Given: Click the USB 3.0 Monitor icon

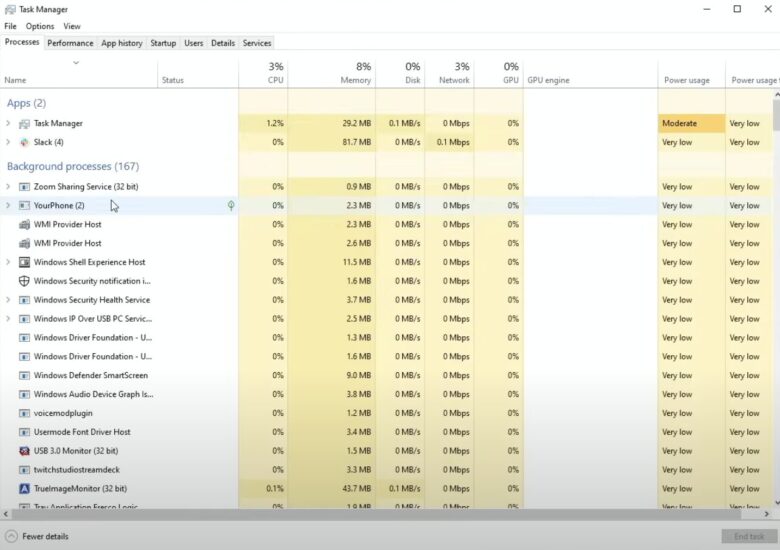Looking at the screenshot, I should [x=24, y=451].
